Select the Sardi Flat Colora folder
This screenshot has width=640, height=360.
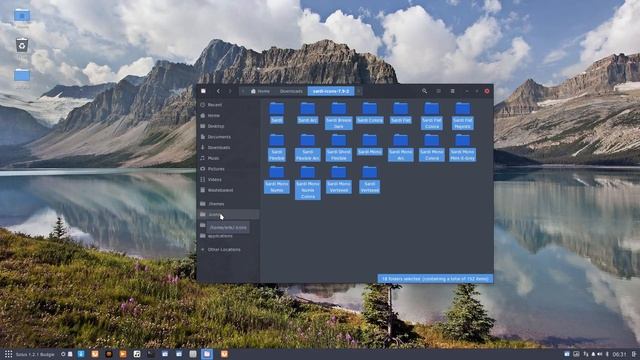tap(431, 116)
